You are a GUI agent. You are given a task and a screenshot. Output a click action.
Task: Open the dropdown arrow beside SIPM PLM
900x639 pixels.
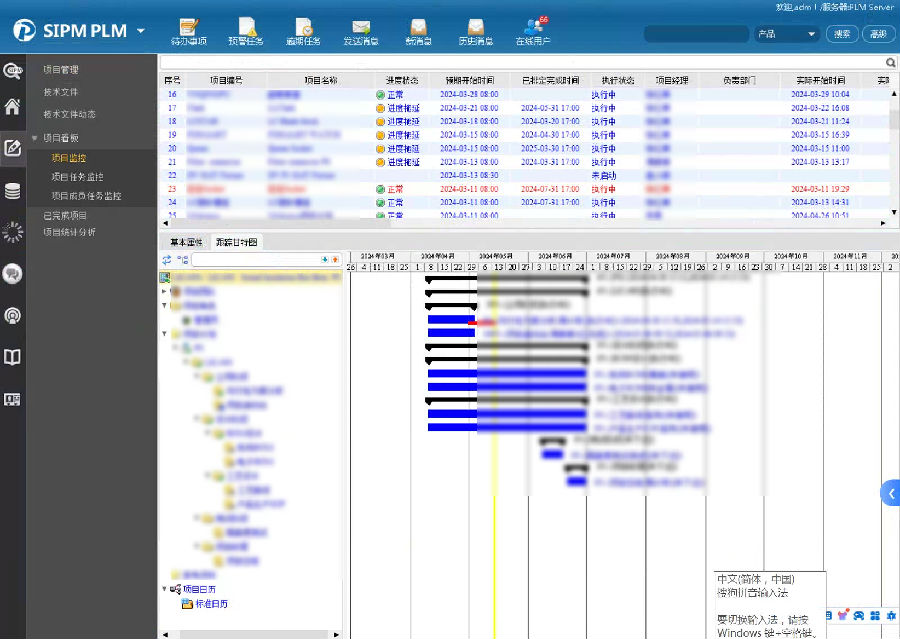pos(141,31)
